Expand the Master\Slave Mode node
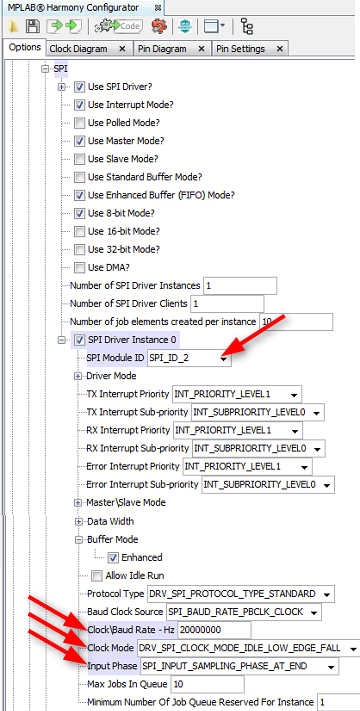Image resolution: width=360 pixels, height=711 pixels. tap(78, 503)
